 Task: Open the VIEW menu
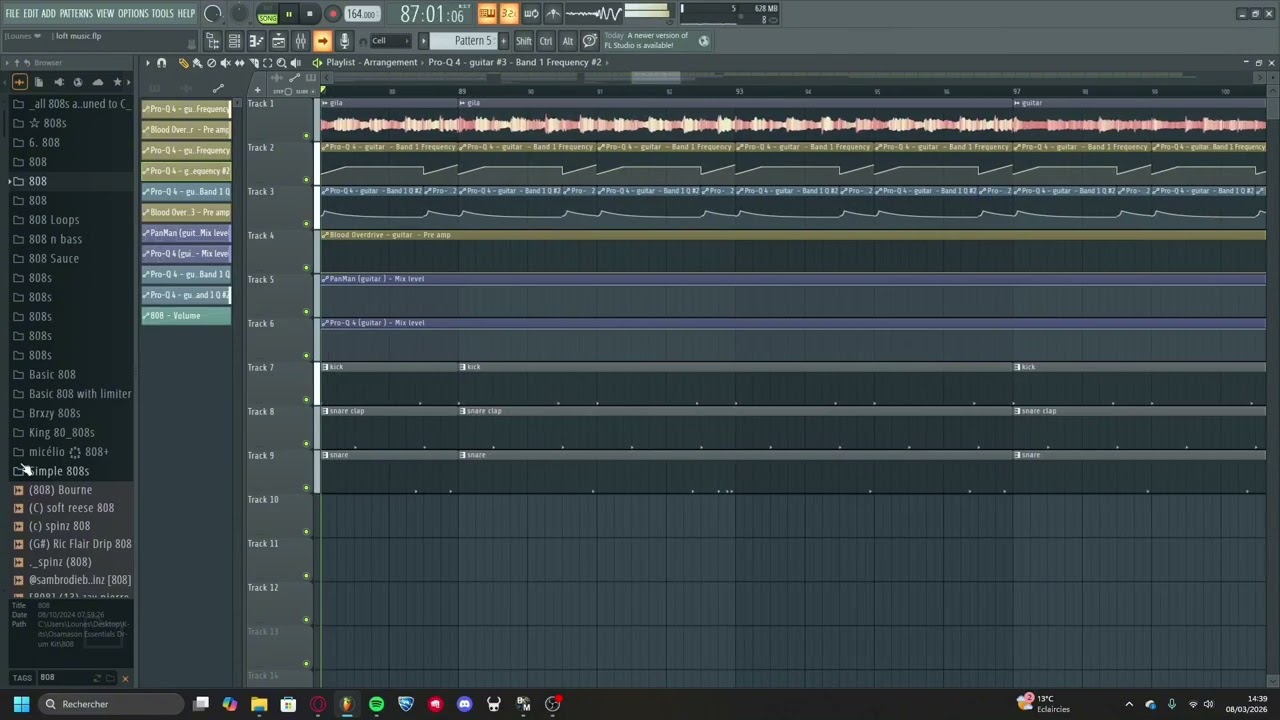tap(105, 13)
